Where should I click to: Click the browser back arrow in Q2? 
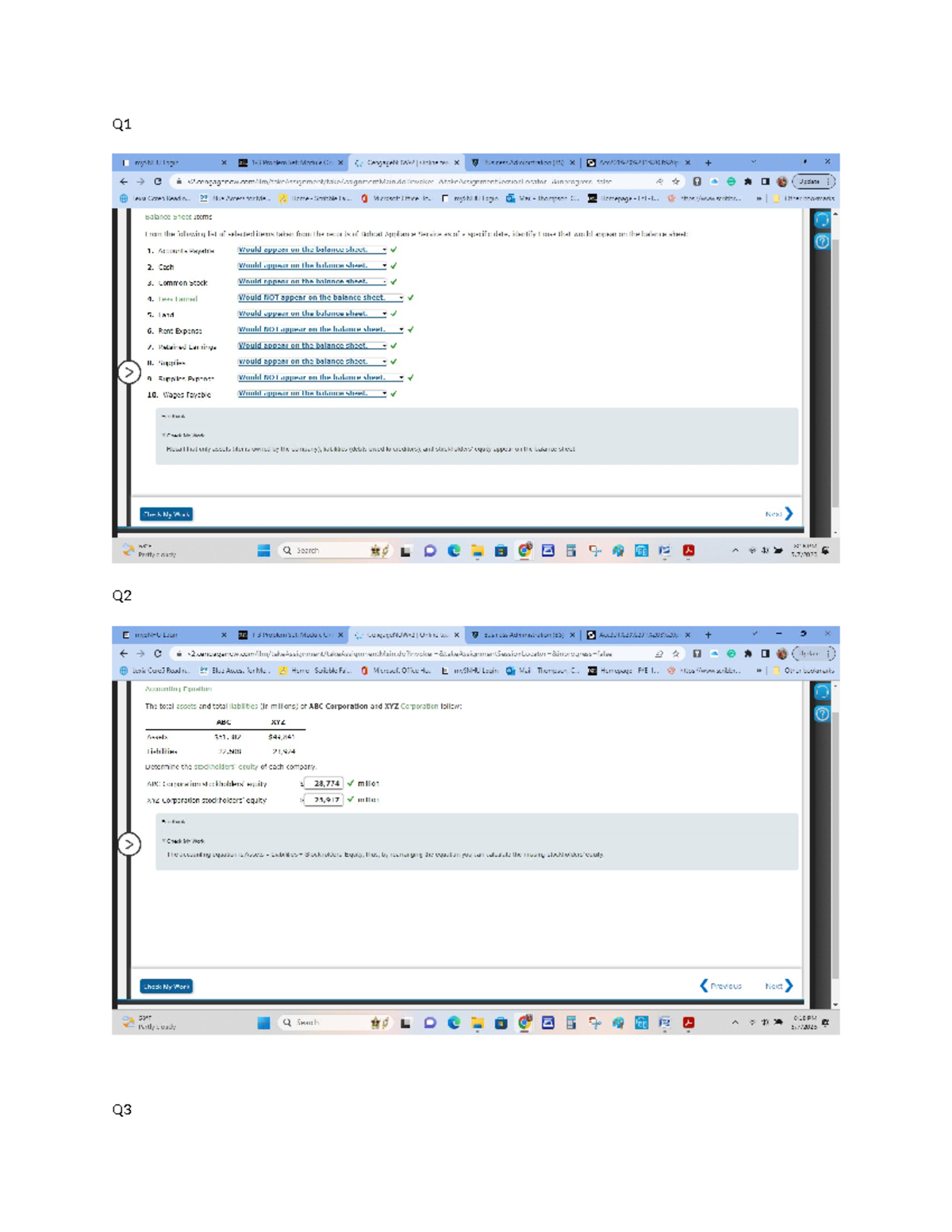click(x=124, y=654)
